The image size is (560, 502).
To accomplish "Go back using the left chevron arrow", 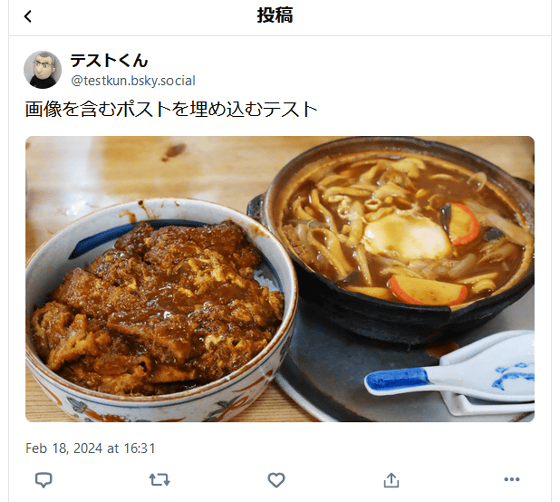I will [x=28, y=16].
